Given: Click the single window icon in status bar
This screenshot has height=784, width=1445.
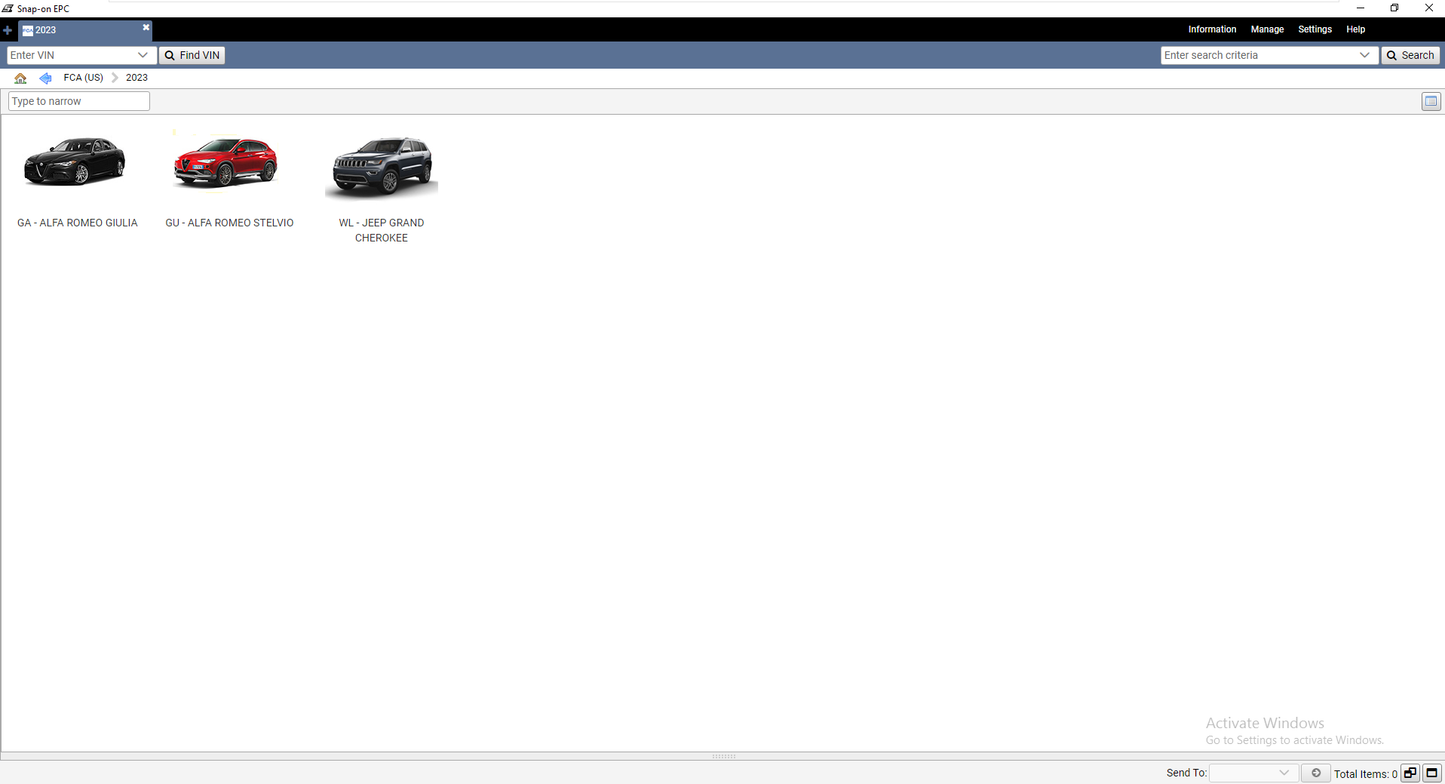Looking at the screenshot, I should click(1432, 773).
